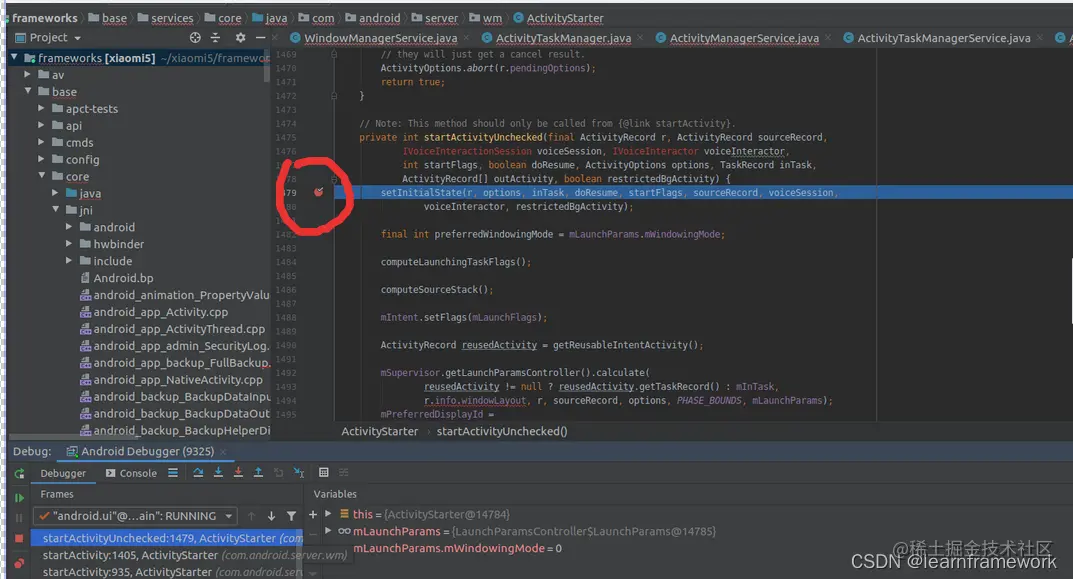Image resolution: width=1073 pixels, height=579 pixels.
Task: Step into the method call
Action: [x=218, y=472]
